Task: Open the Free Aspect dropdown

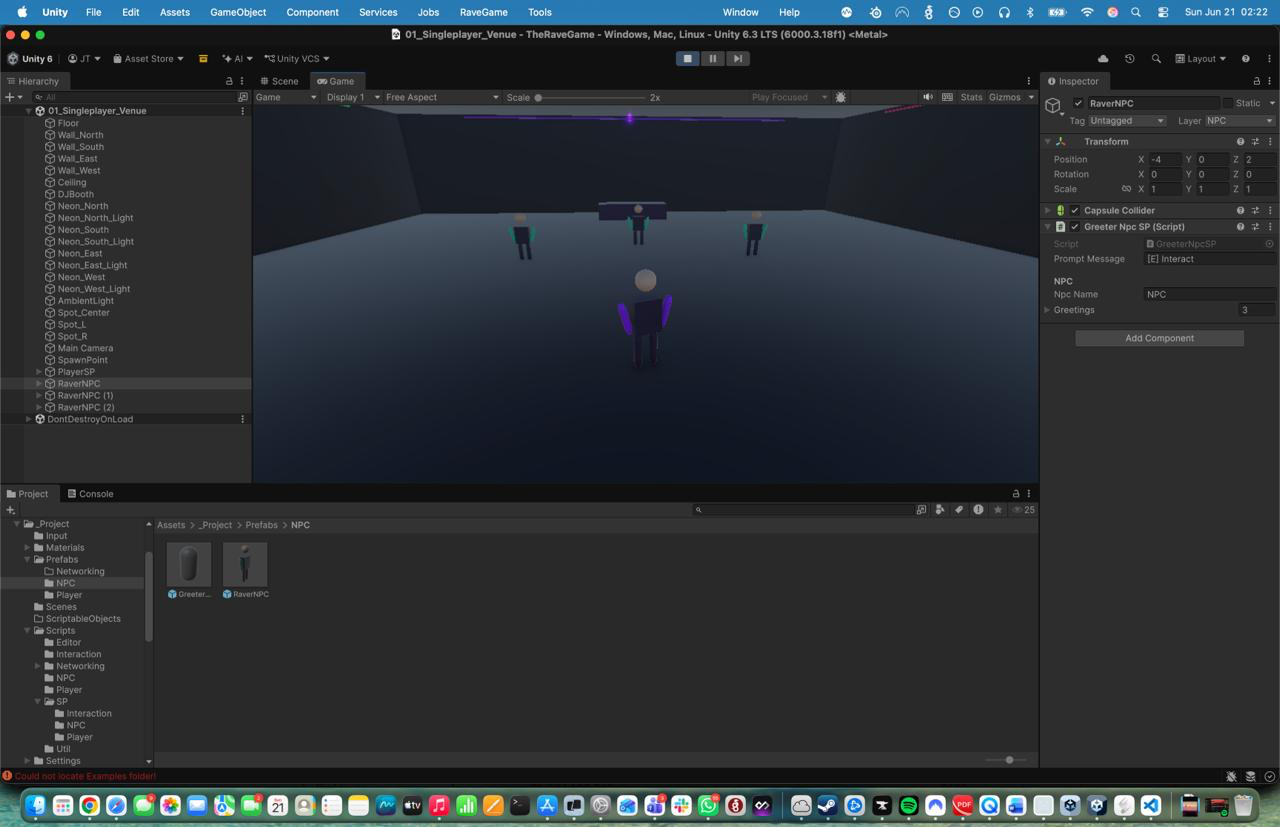Action: click(441, 97)
